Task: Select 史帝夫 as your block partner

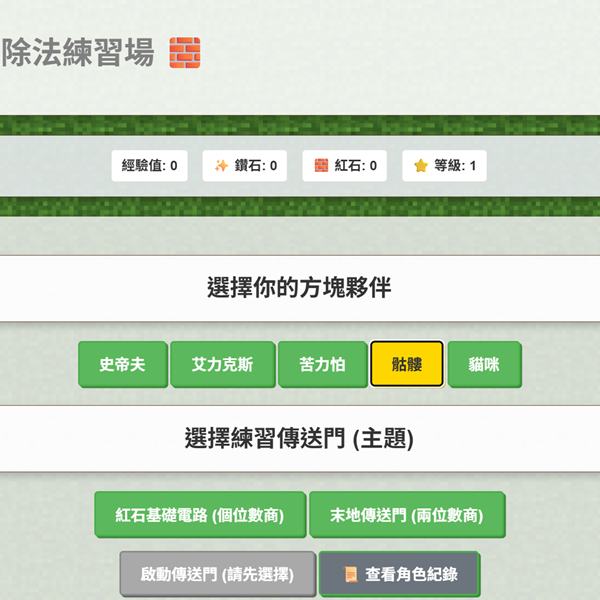Action: coord(122,364)
